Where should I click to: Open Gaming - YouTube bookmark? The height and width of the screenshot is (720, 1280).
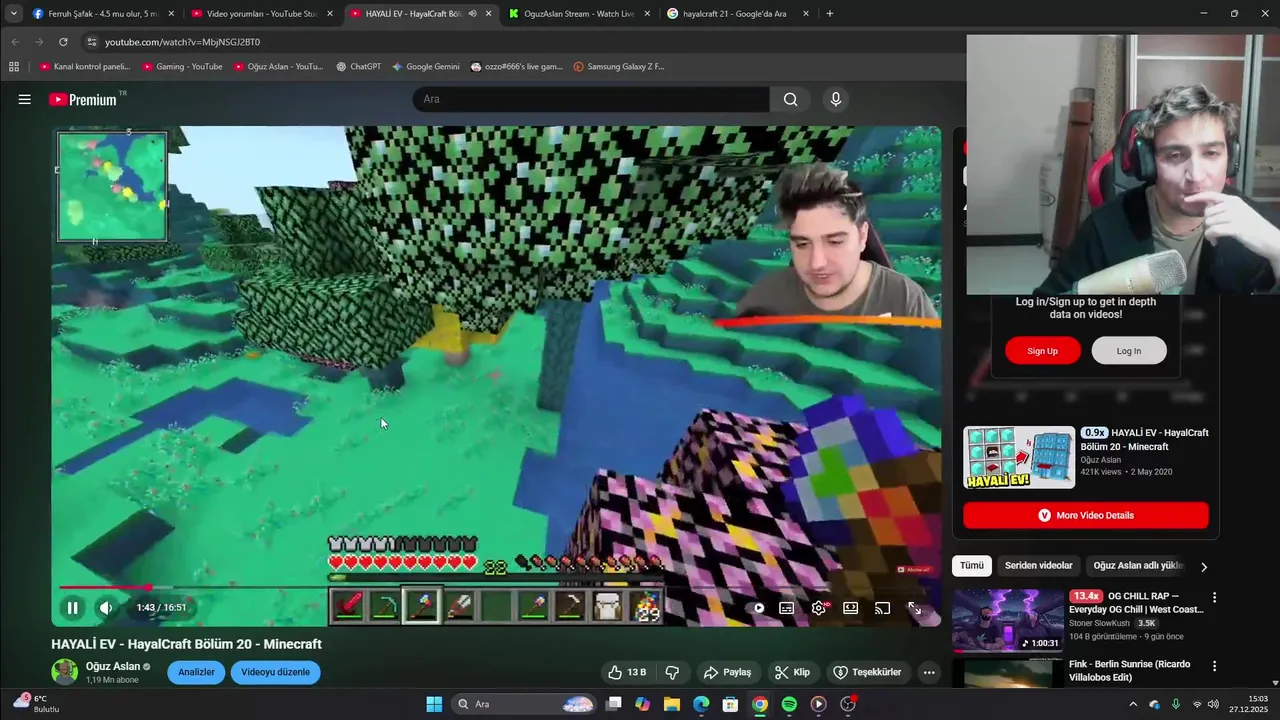click(183, 67)
